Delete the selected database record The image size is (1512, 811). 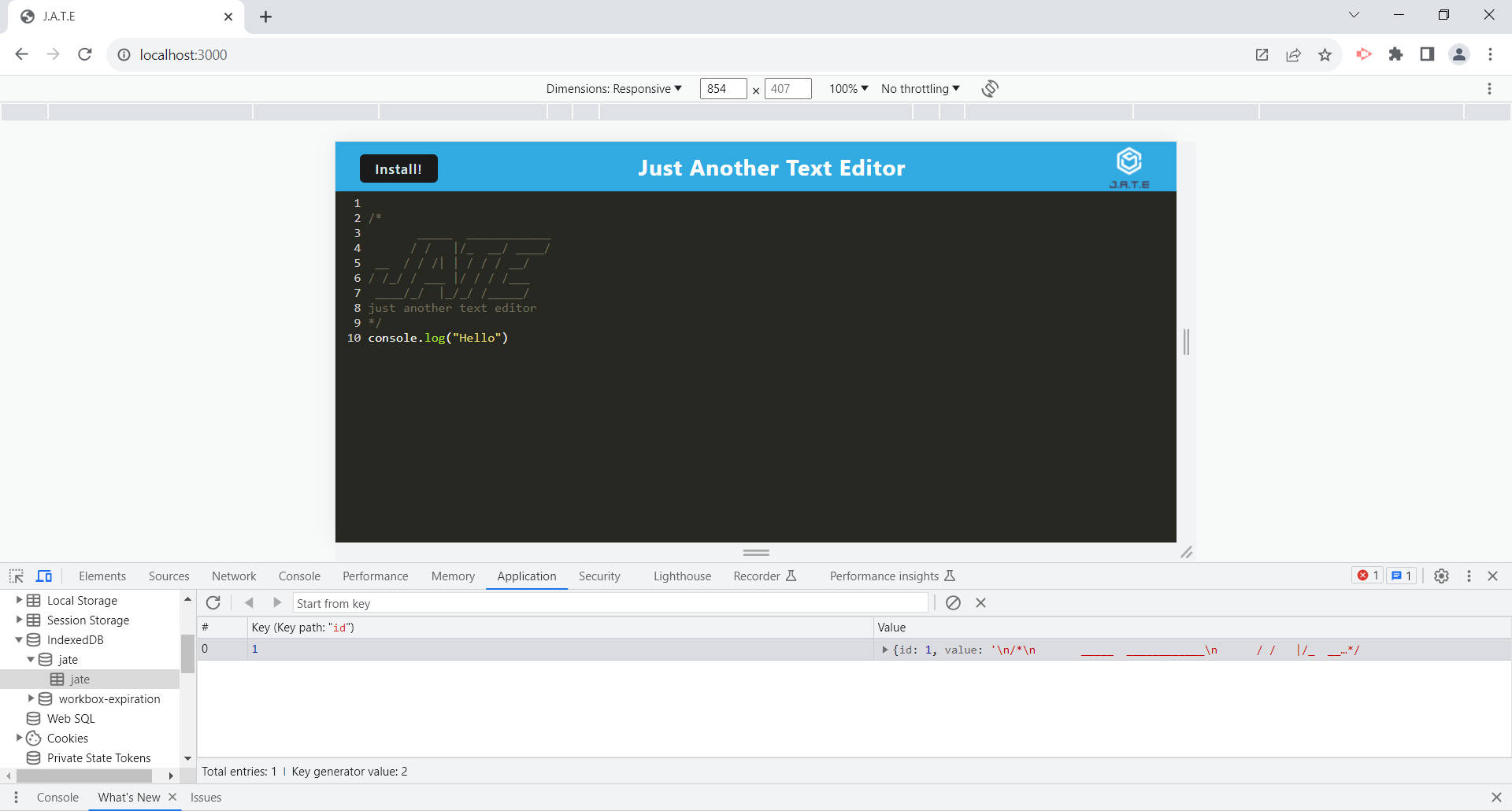[x=980, y=602]
